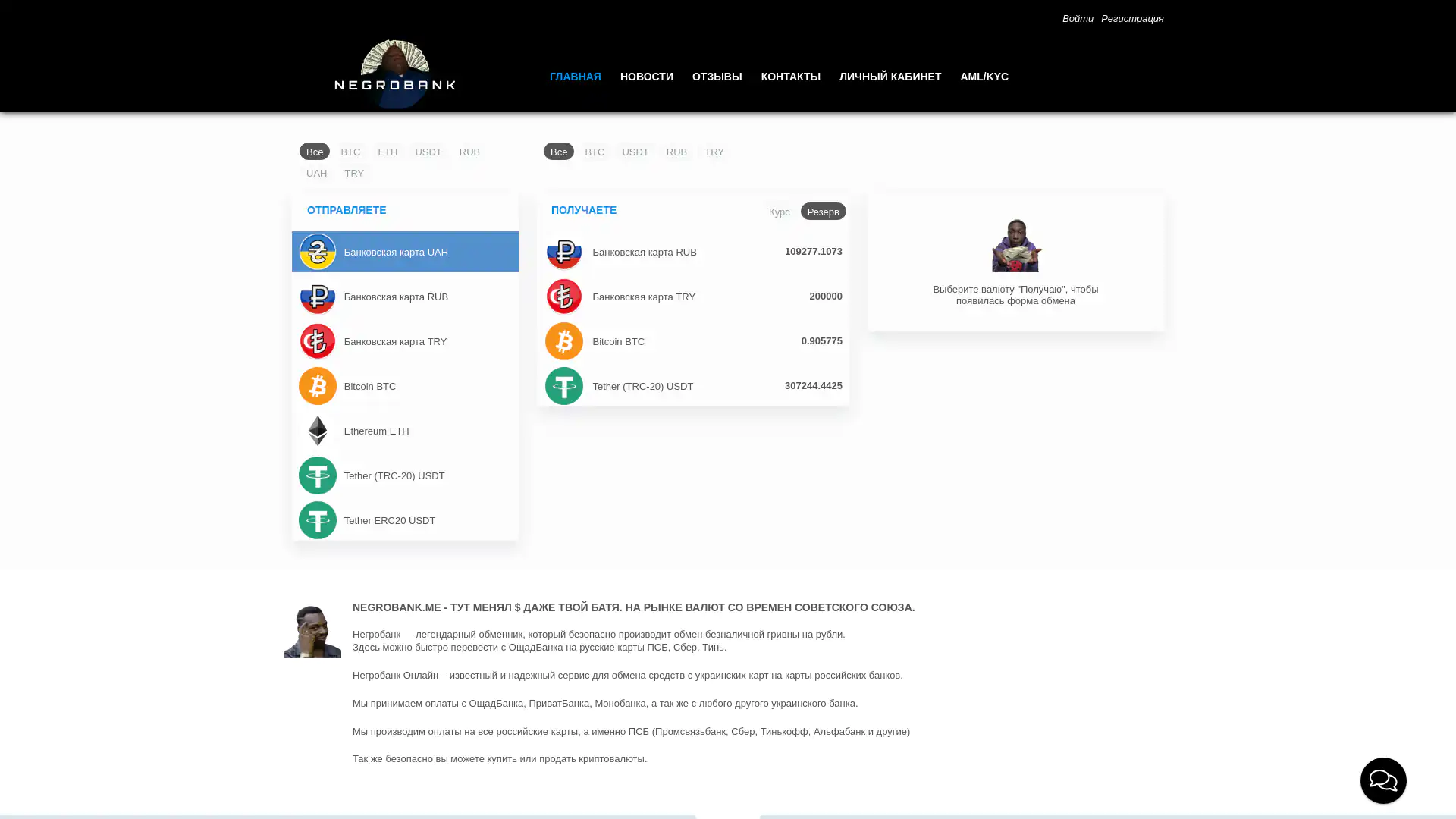Image resolution: width=1456 pixels, height=819 pixels.
Task: Open the НОВОСТИ menu item
Action: [x=646, y=77]
